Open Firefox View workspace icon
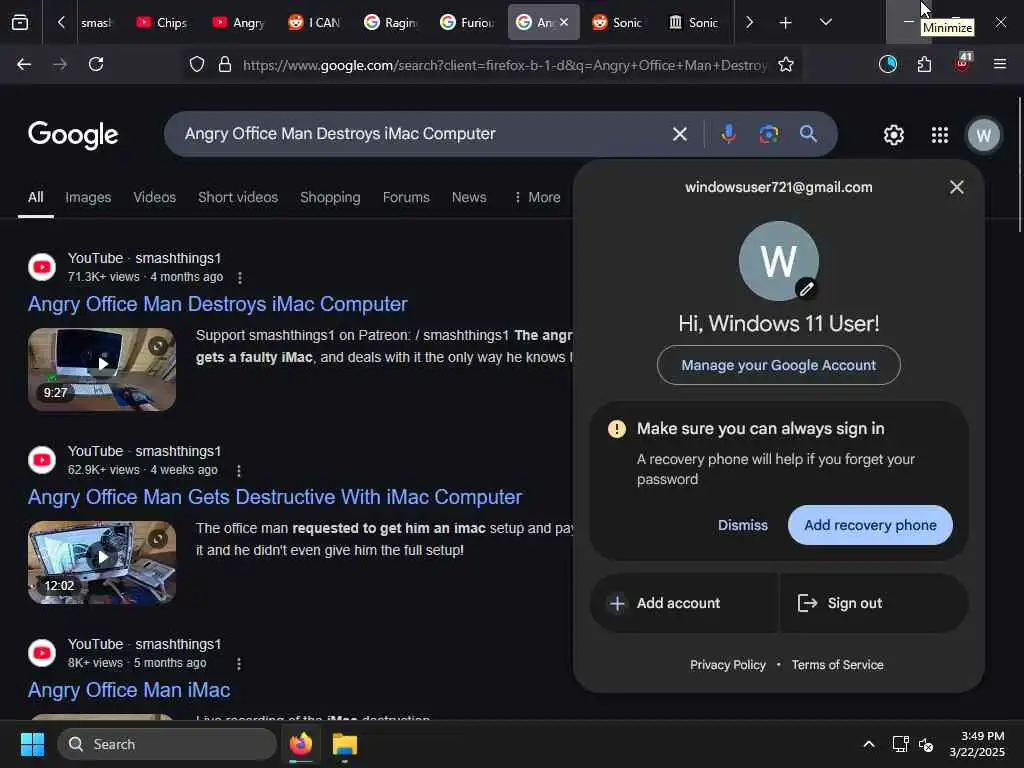This screenshot has width=1024, height=768. click(20, 22)
